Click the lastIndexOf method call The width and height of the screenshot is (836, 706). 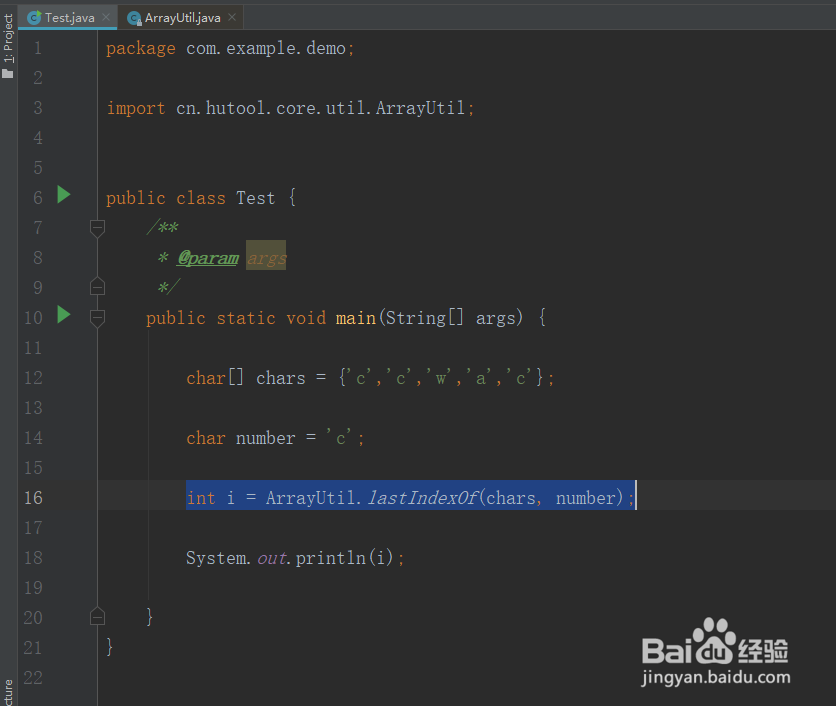(x=423, y=498)
